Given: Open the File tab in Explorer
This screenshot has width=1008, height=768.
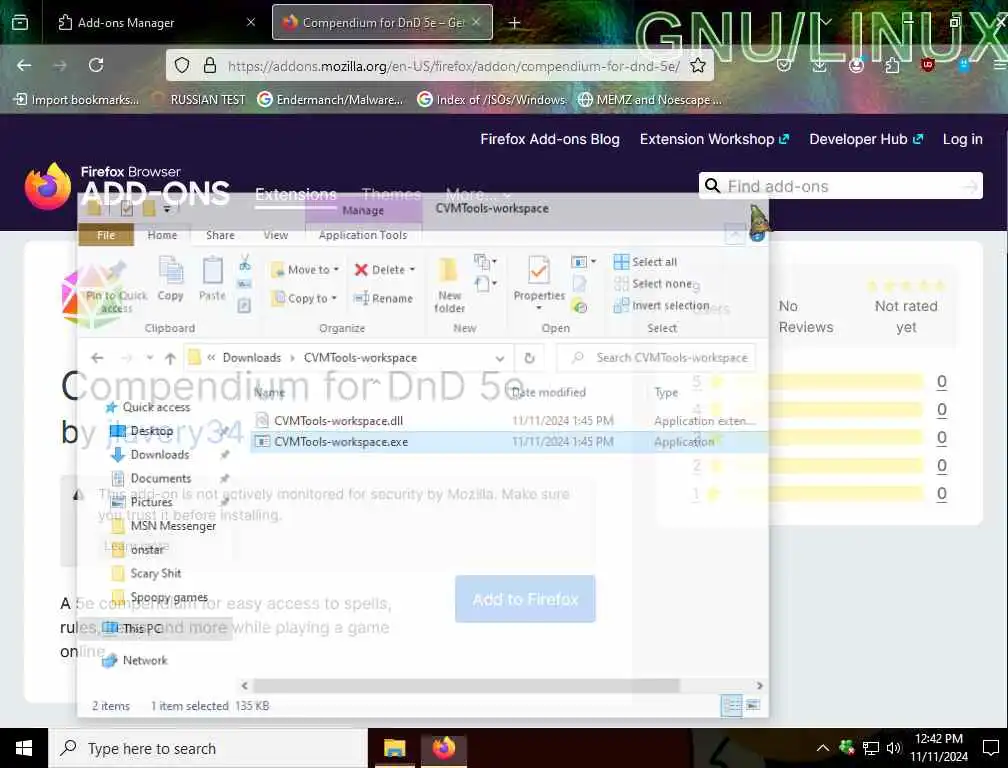Looking at the screenshot, I should click(x=106, y=235).
